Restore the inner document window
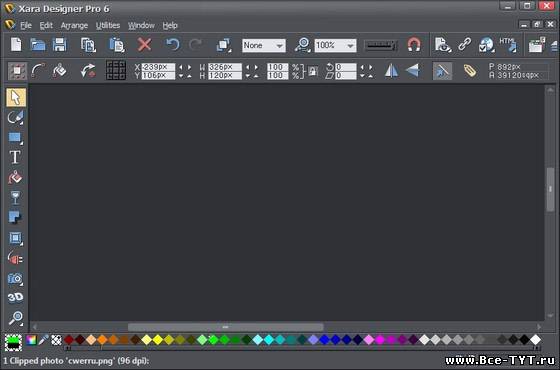The image size is (560, 370). tap(537, 25)
